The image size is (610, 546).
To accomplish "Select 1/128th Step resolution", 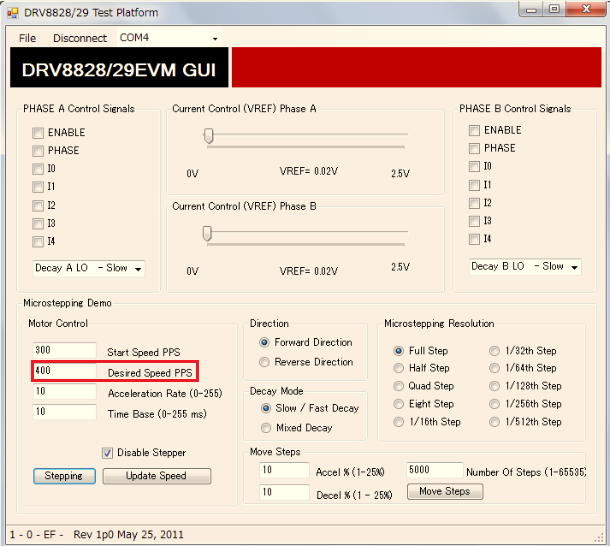I will point(494,386).
